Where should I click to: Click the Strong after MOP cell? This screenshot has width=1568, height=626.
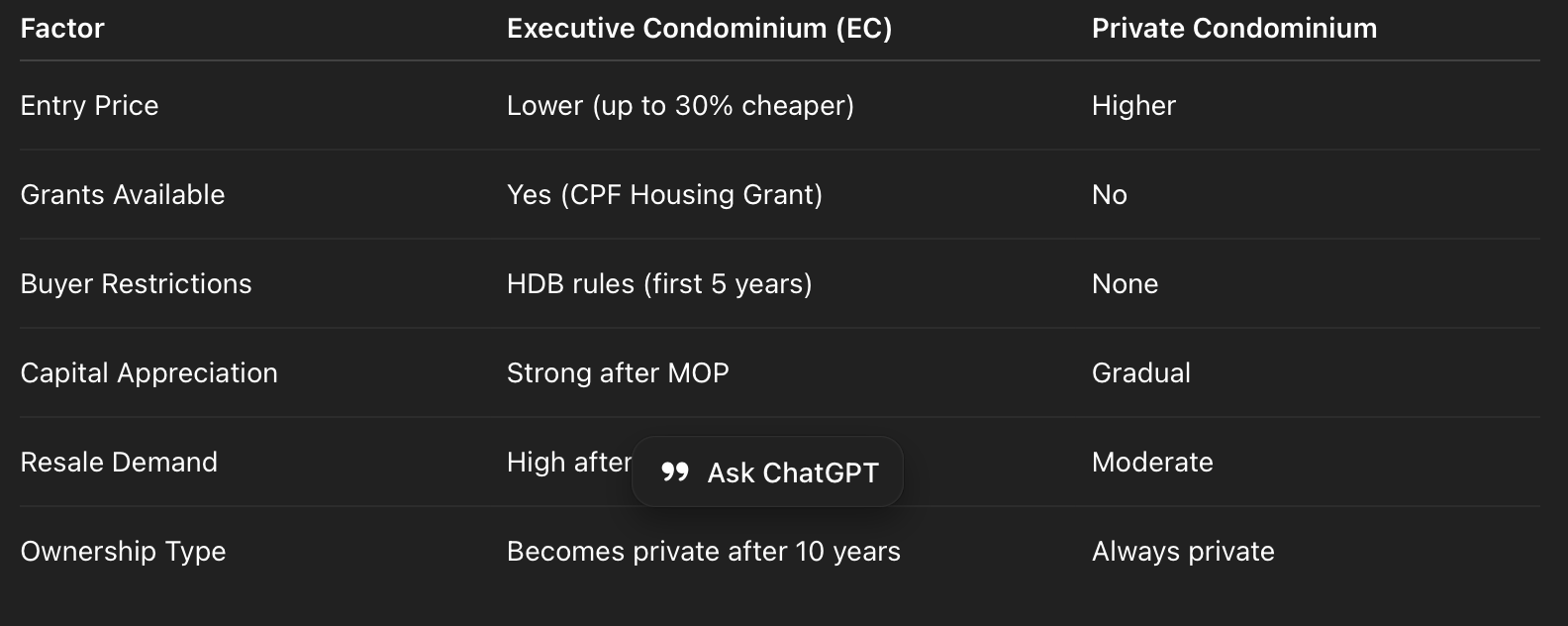pyautogui.click(x=618, y=373)
